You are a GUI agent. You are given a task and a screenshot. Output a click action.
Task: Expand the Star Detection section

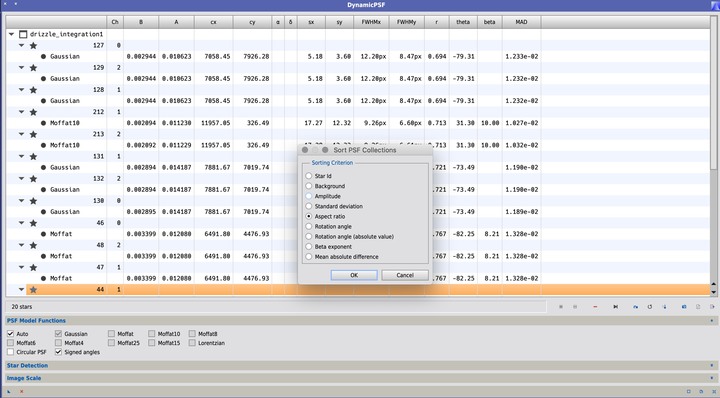point(712,365)
